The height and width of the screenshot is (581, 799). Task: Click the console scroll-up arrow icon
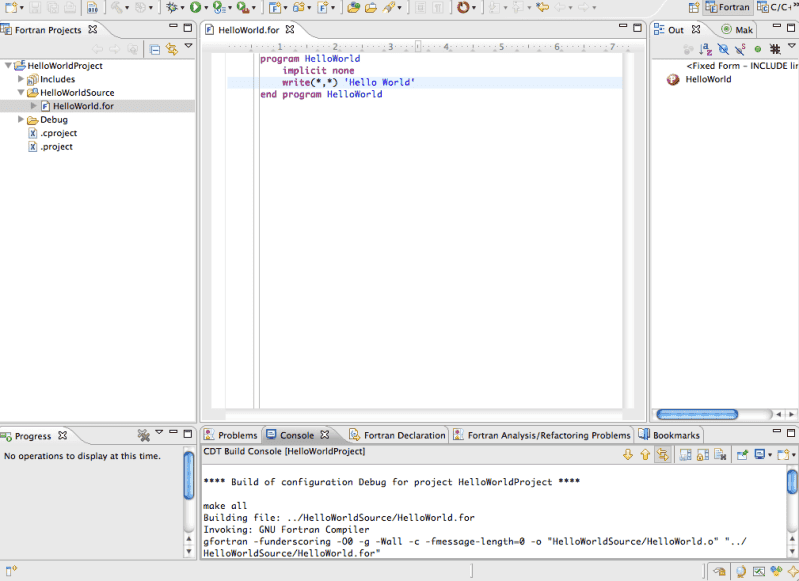coord(645,455)
